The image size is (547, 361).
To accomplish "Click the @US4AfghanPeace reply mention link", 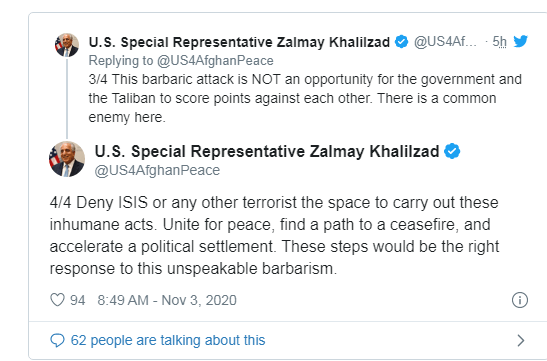I will click(x=215, y=61).
